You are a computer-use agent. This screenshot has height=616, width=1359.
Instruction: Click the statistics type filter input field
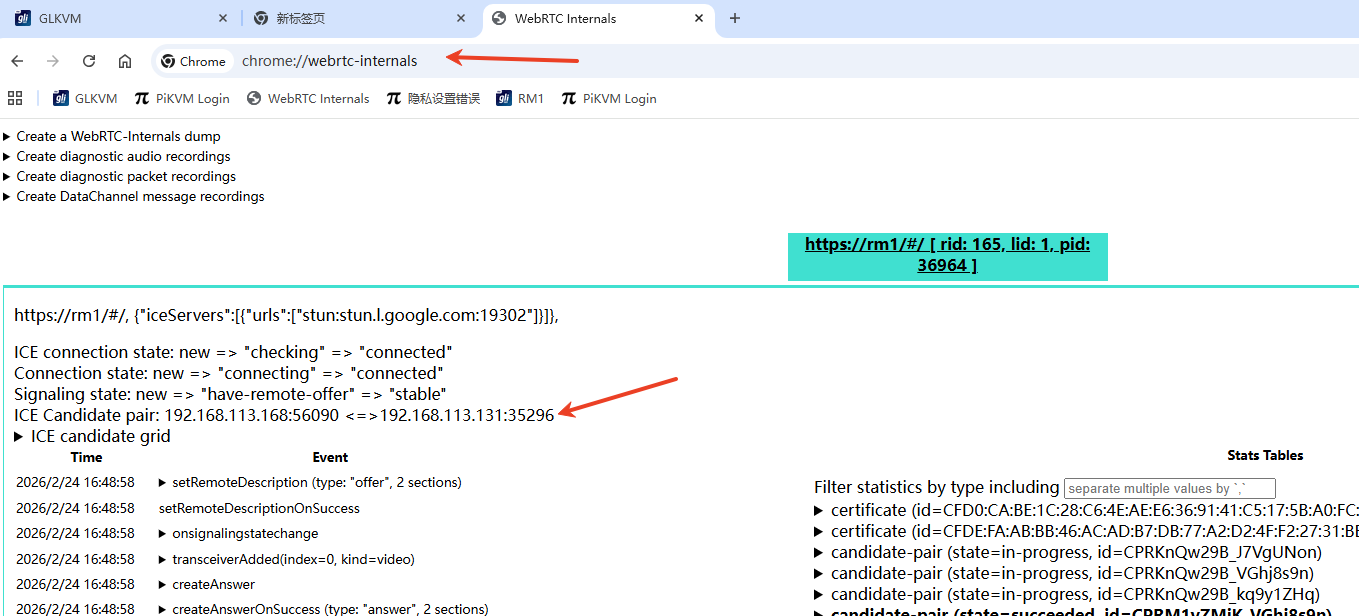point(1169,488)
